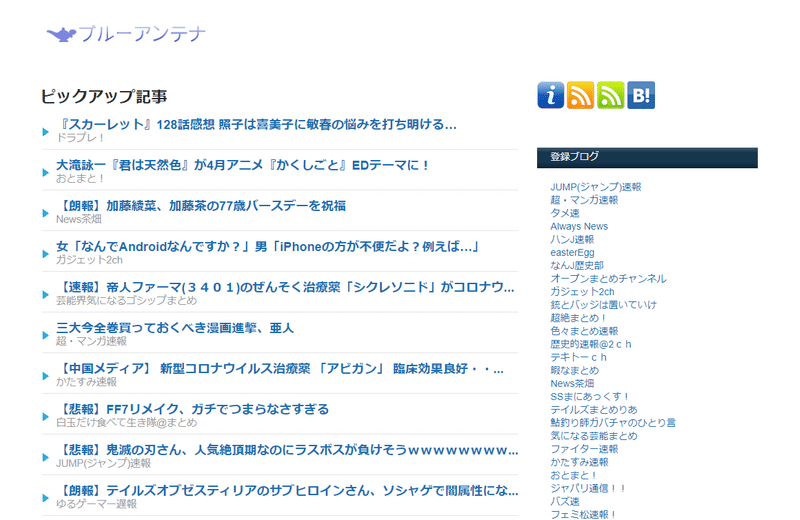The width and height of the screenshot is (800, 520).
Task: Open なんJ歴史部 blog link
Action: (577, 265)
